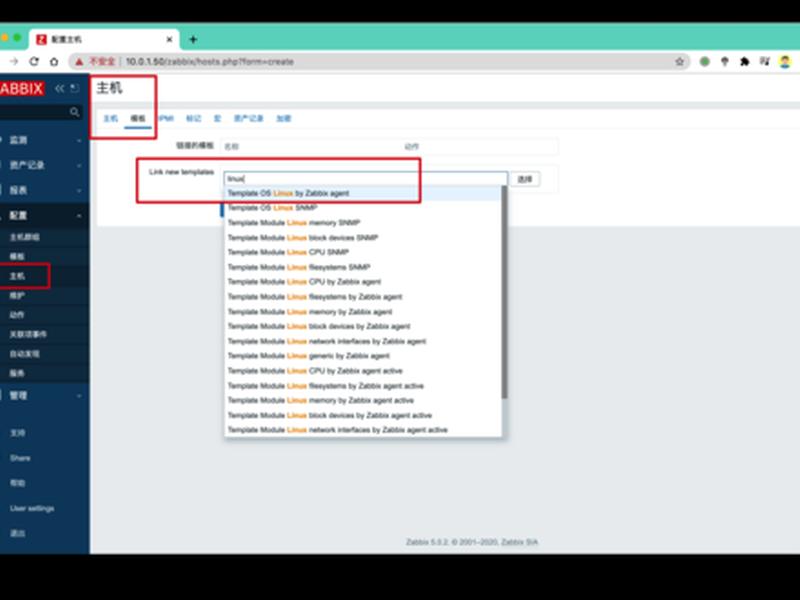Click the not-secure warning triangle icon
The height and width of the screenshot is (600, 800).
tap(79, 62)
